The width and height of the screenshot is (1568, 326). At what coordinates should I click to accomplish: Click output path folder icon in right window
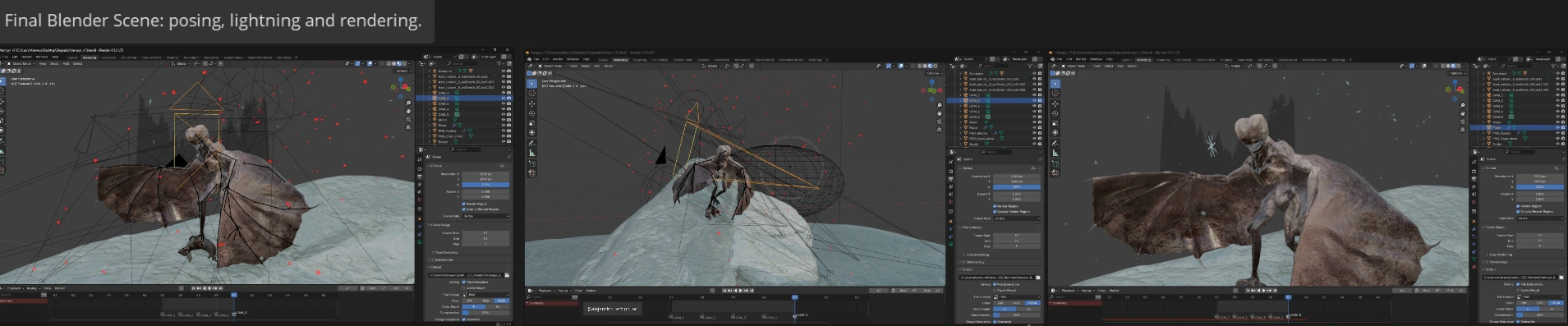tap(1561, 278)
